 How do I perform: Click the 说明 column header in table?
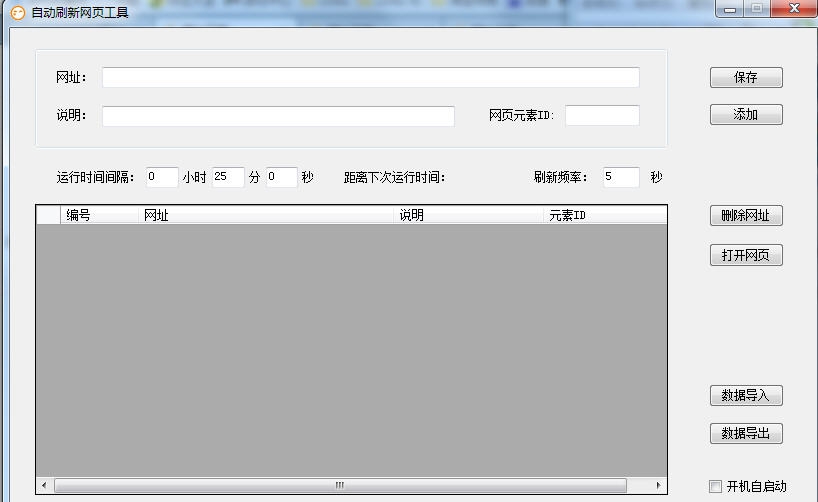(468, 215)
